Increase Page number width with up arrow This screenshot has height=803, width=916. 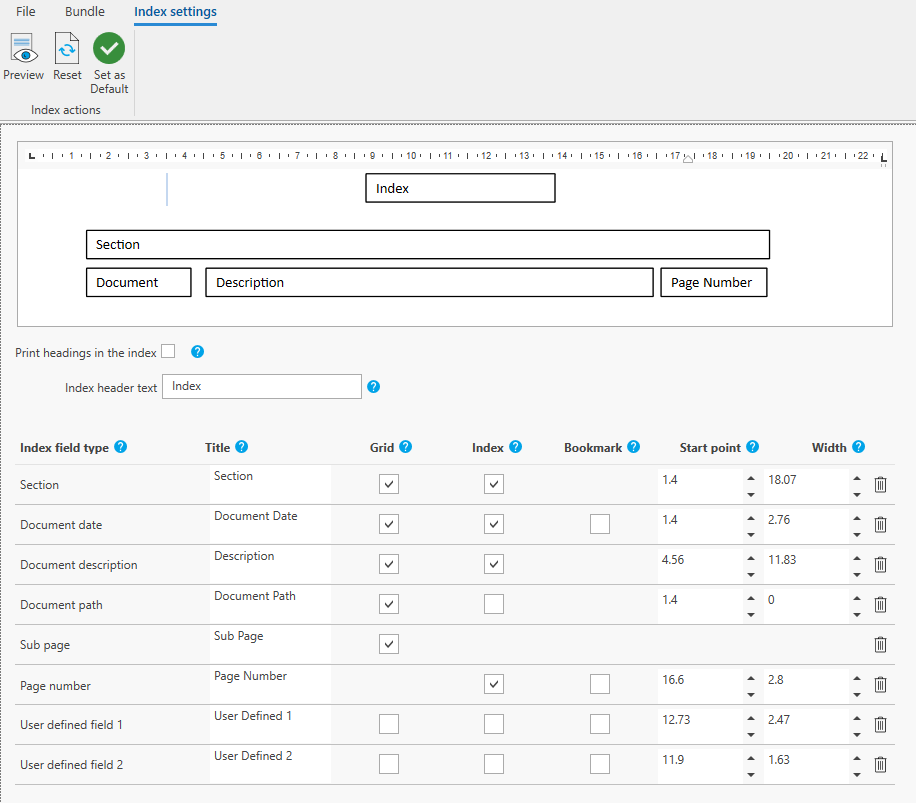pyautogui.click(x=857, y=678)
